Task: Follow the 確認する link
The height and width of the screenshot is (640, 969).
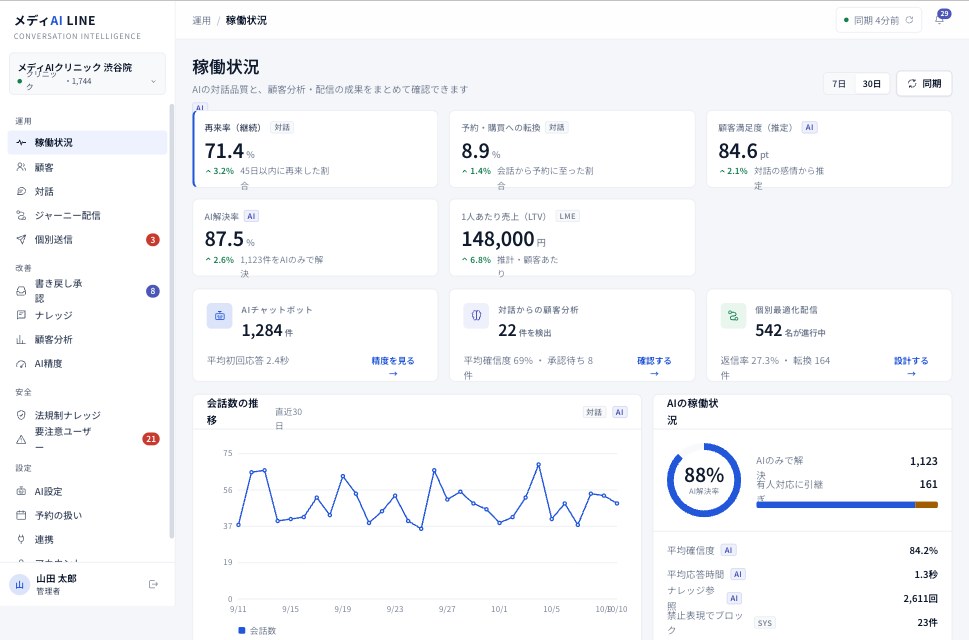Action: click(654, 366)
